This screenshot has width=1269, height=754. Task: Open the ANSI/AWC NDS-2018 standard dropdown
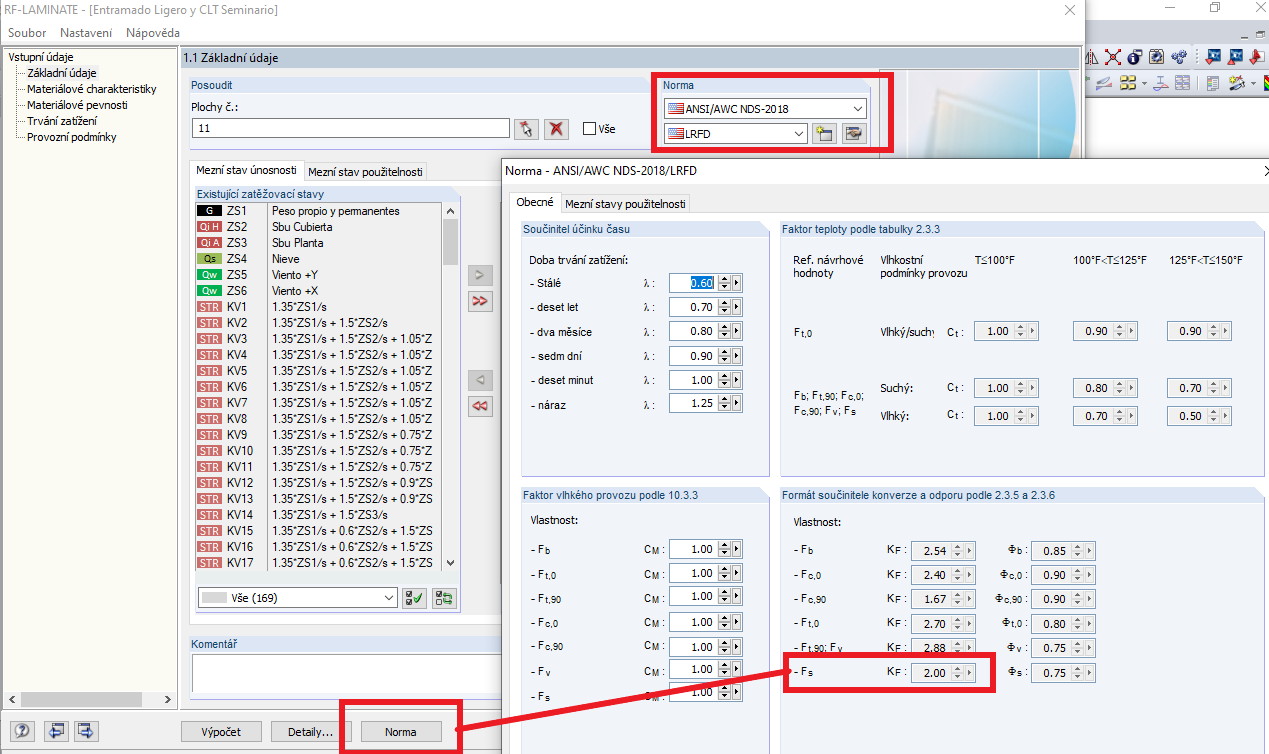(858, 108)
